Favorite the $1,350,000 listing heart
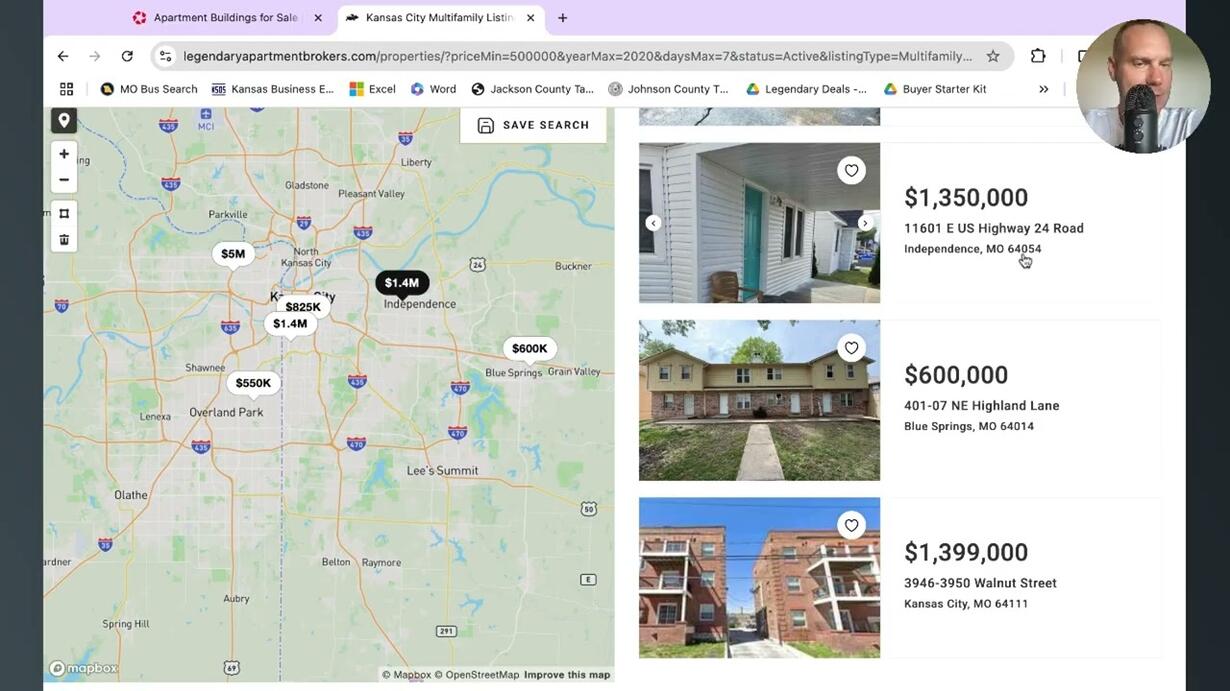1230x691 pixels. coord(851,171)
